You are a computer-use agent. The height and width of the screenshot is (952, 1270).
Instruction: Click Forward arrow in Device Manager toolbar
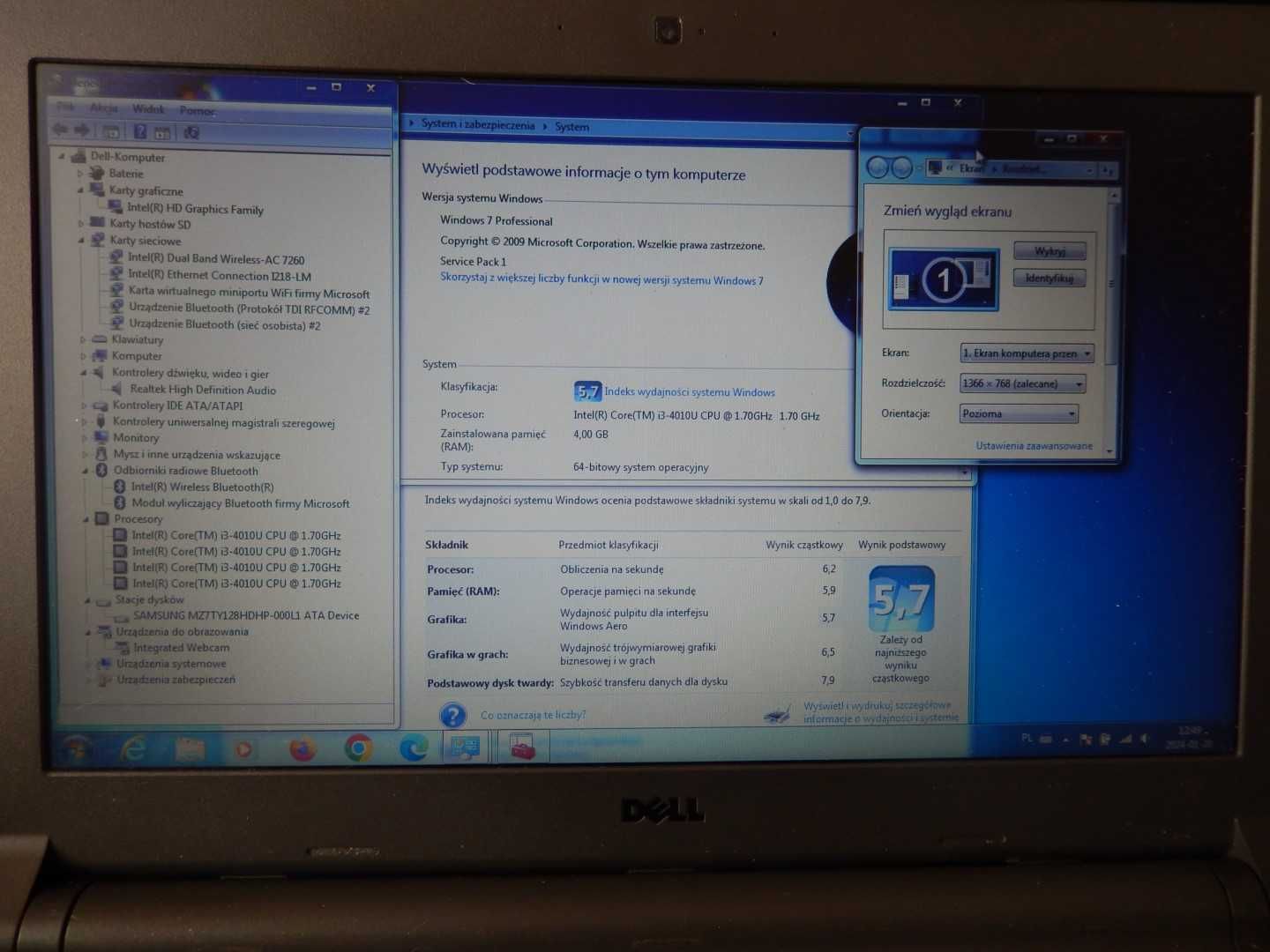(x=82, y=130)
